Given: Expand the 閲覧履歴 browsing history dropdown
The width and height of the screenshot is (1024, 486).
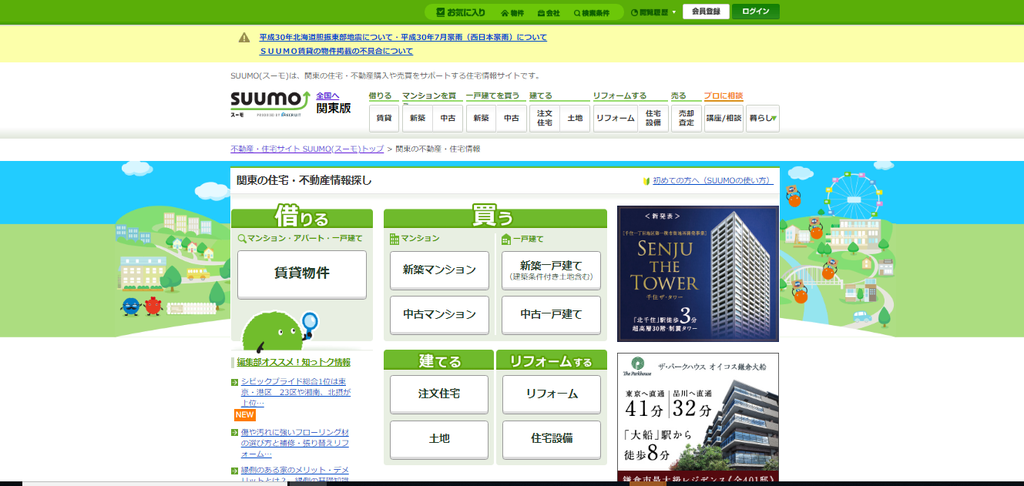Looking at the screenshot, I should (x=654, y=12).
